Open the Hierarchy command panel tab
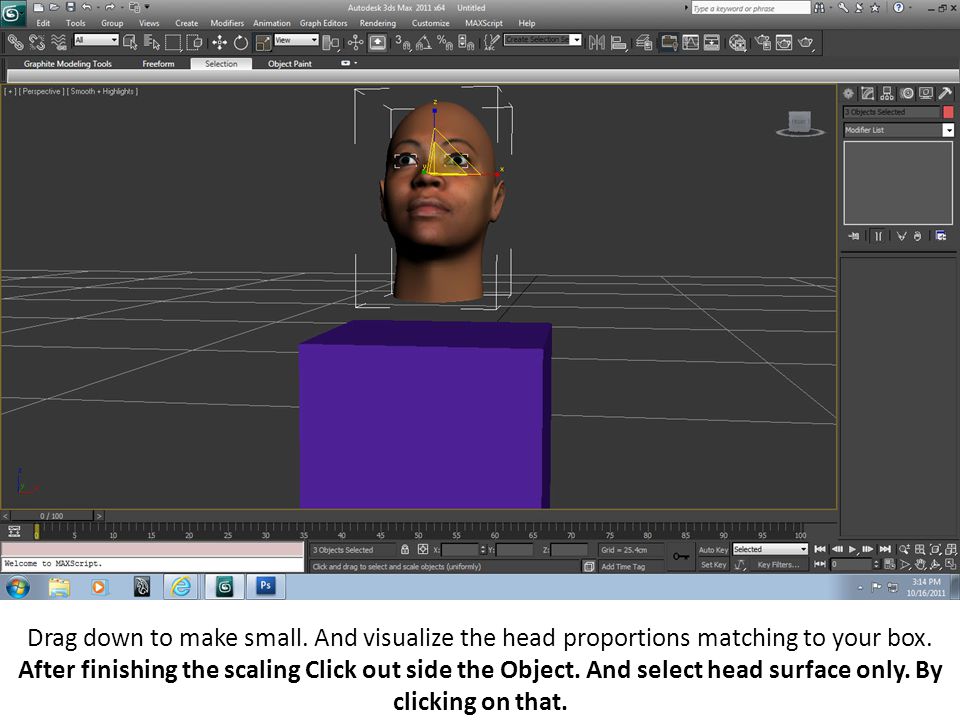The width and height of the screenshot is (960, 720). [x=887, y=93]
